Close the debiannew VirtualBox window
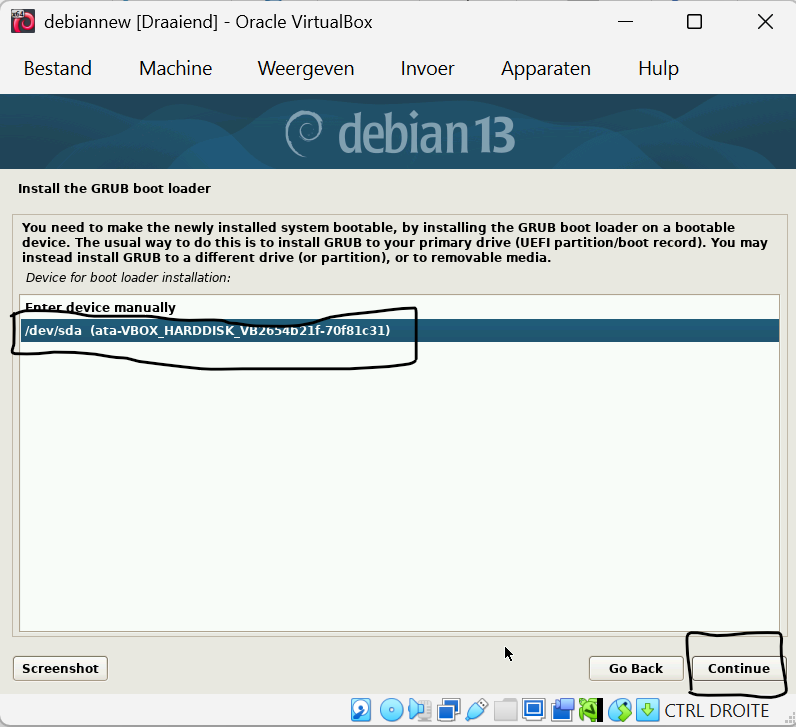The width and height of the screenshot is (796, 727). coord(765,22)
